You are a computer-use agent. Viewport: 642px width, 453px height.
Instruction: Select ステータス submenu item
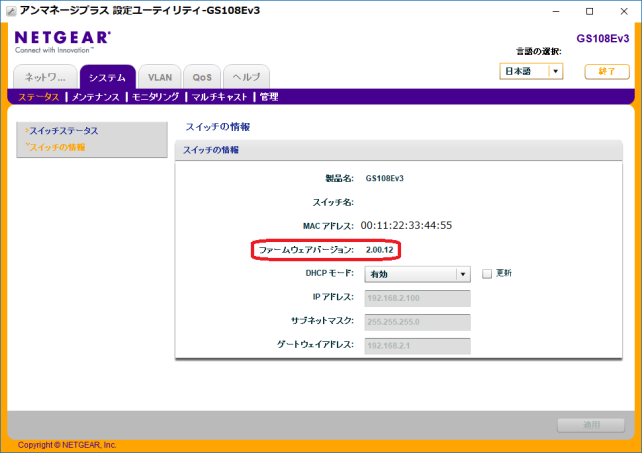click(38, 97)
